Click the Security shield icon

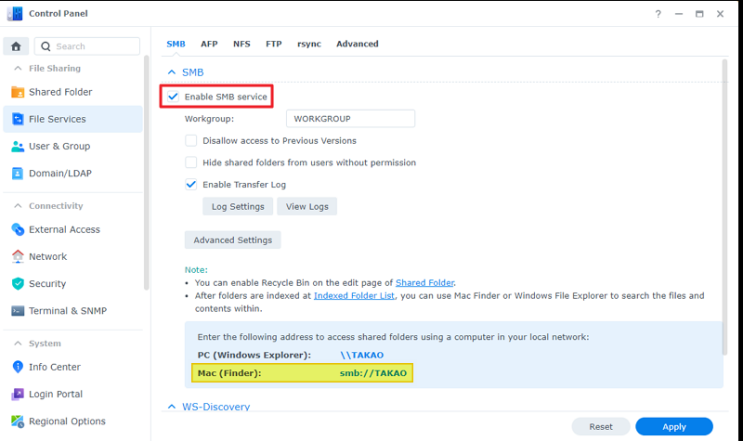[18, 284]
